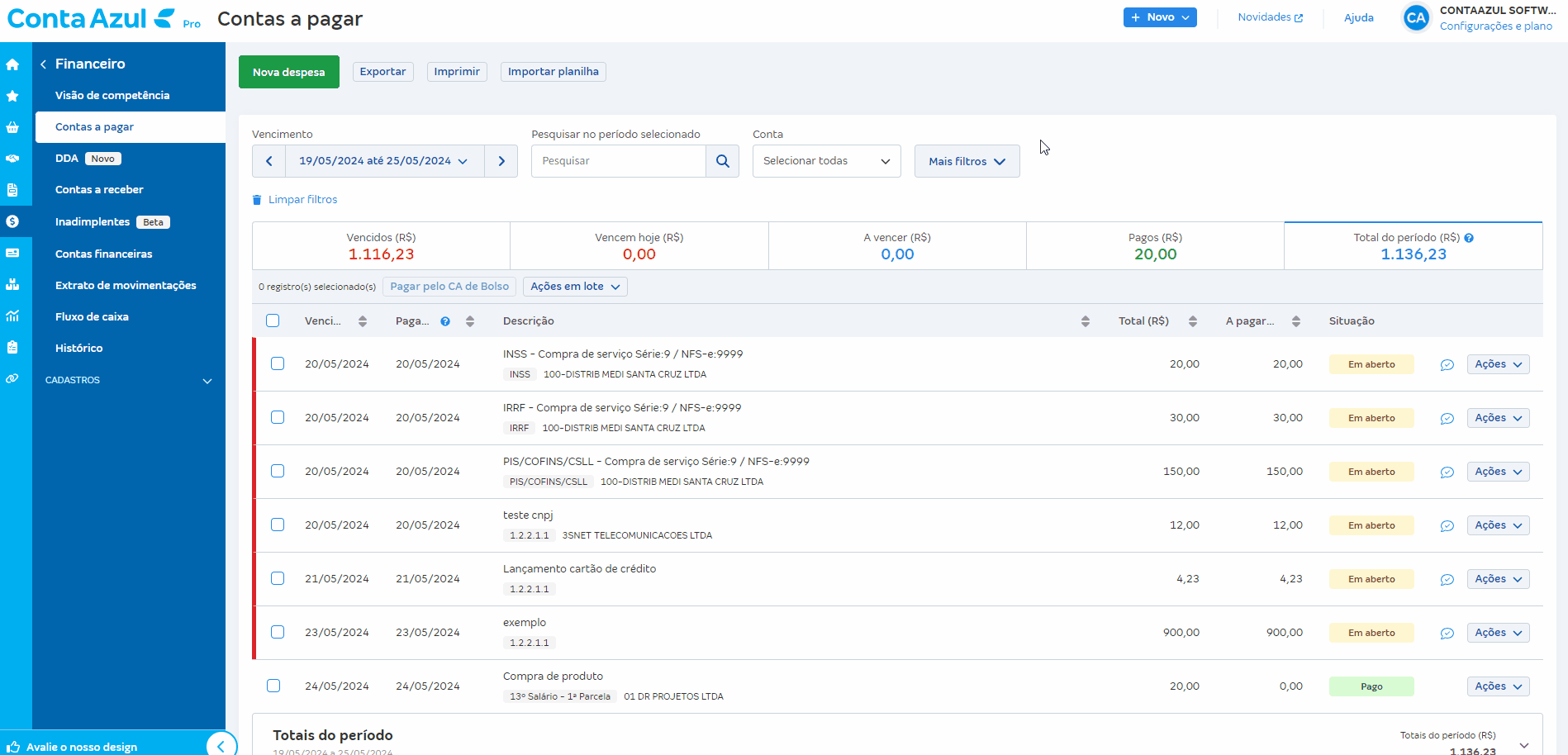Viewport: 1568px width, 755px height.
Task: Open Contas a receber menu item
Action: (x=99, y=190)
